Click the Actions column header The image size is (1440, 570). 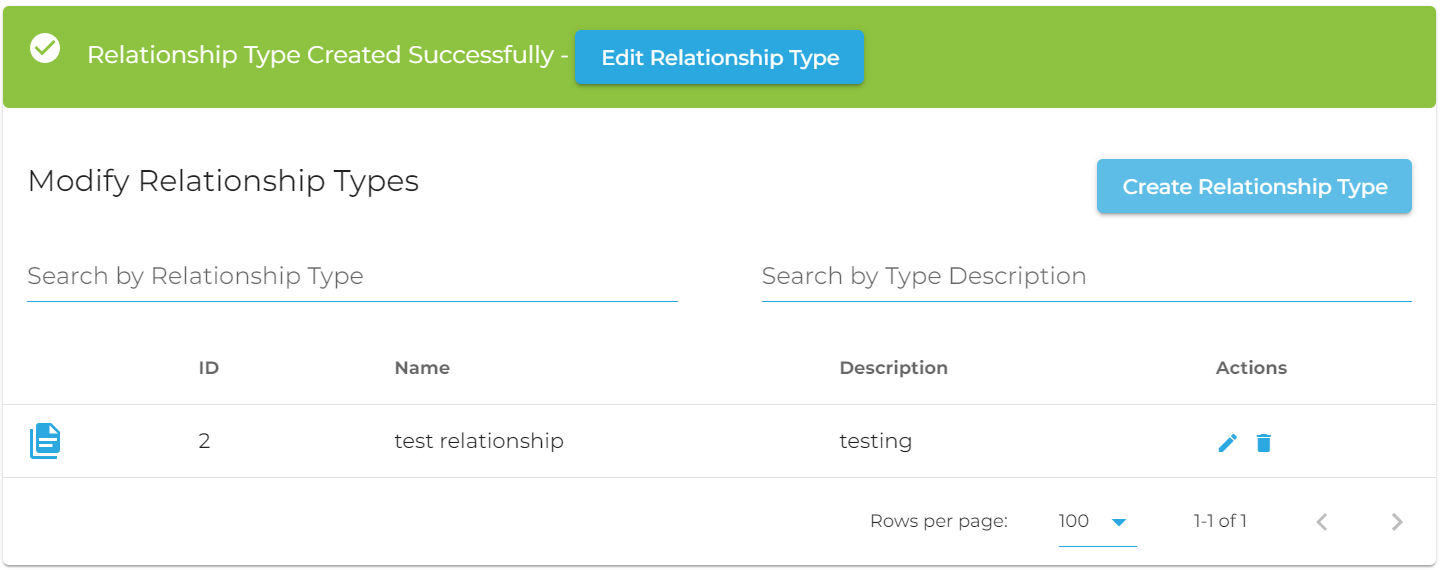coord(1251,368)
